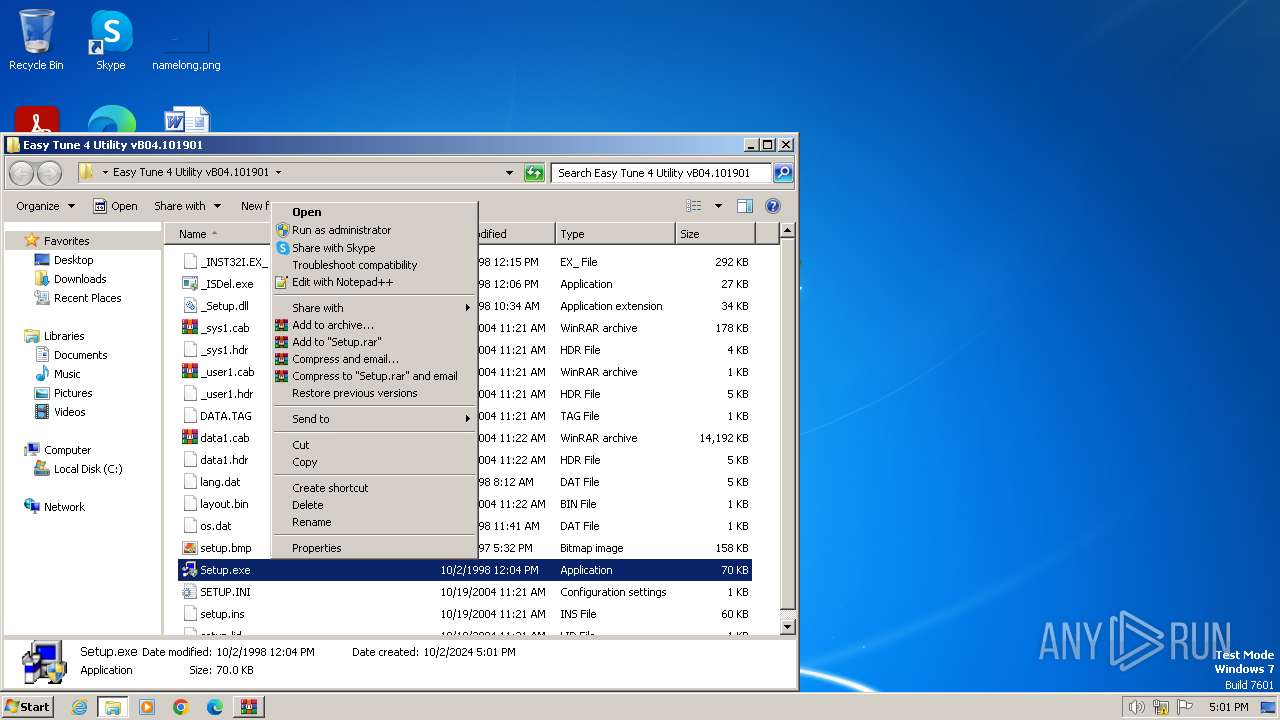Open Windows Media Player from taskbar
This screenshot has width=1280, height=720.
tap(147, 707)
